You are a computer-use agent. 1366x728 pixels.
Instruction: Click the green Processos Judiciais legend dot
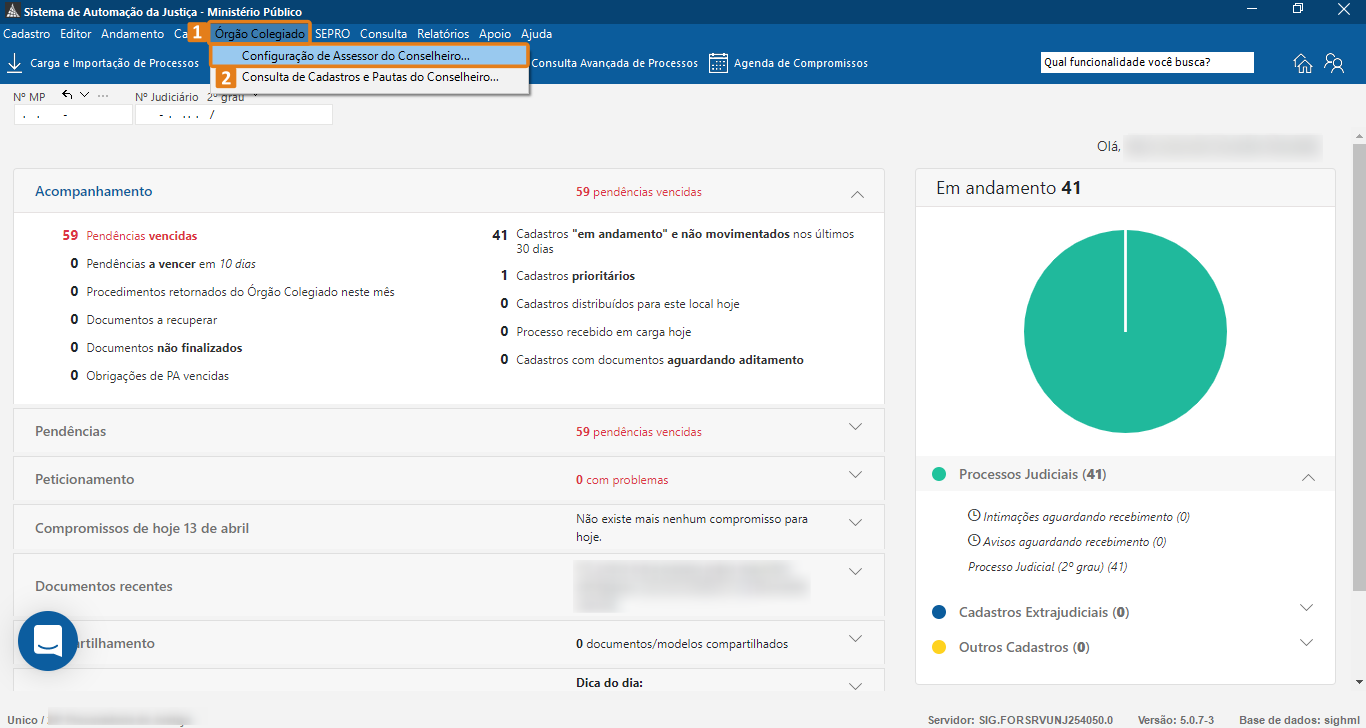(x=938, y=474)
